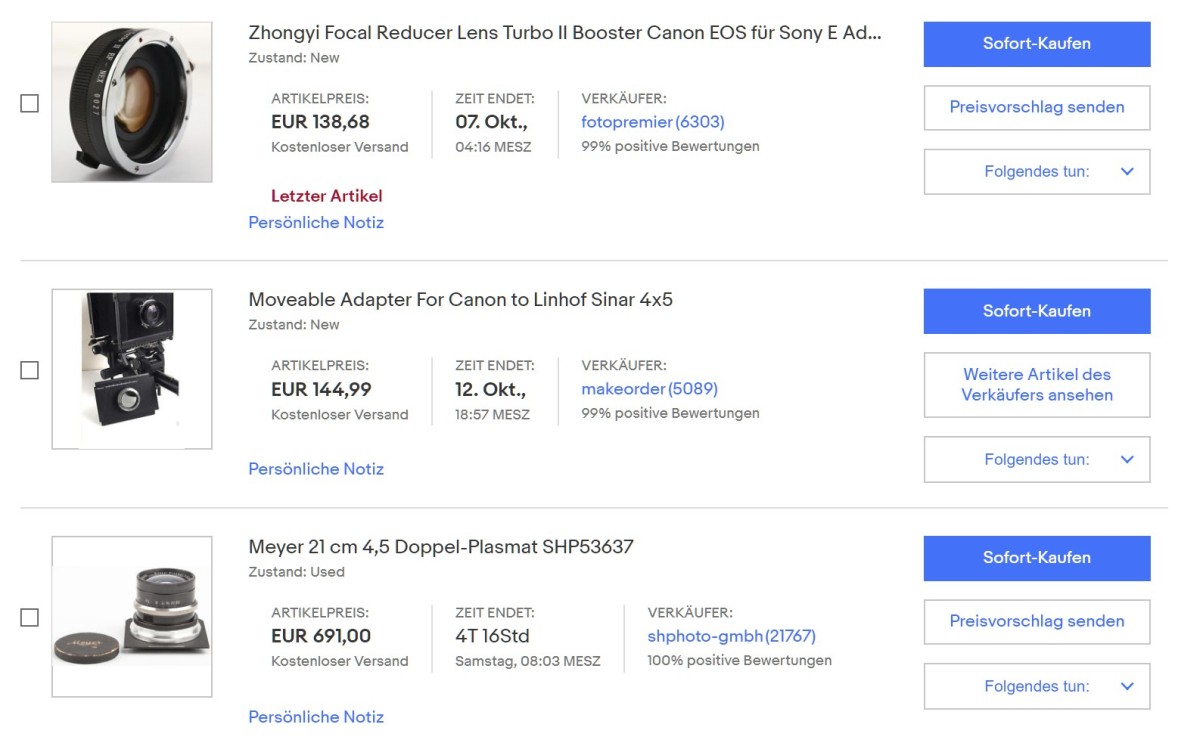The image size is (1200, 740).
Task: Open the Moveable Adapter camera thumbnail
Action: point(132,369)
